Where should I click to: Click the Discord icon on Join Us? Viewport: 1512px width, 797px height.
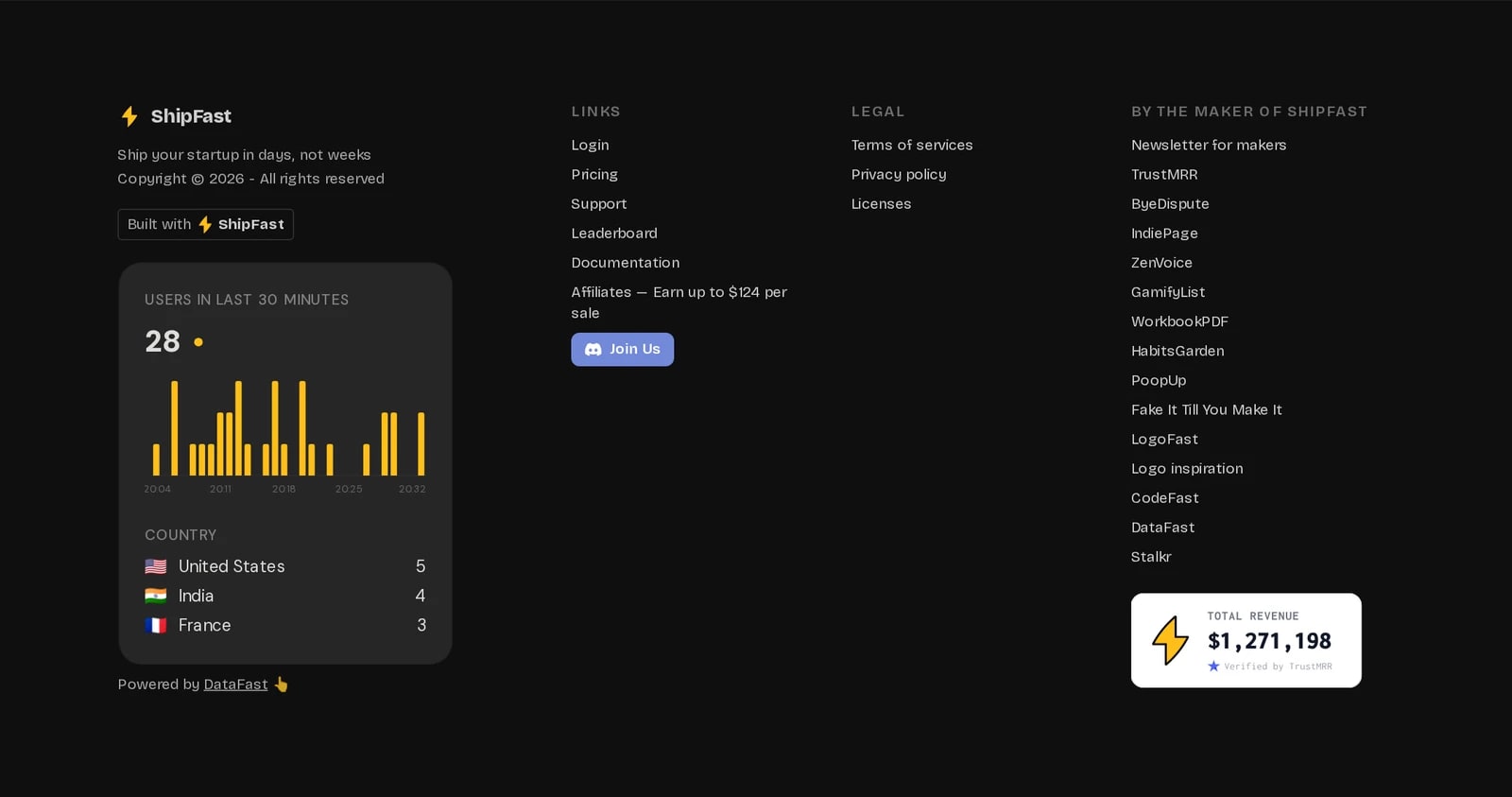coord(593,350)
